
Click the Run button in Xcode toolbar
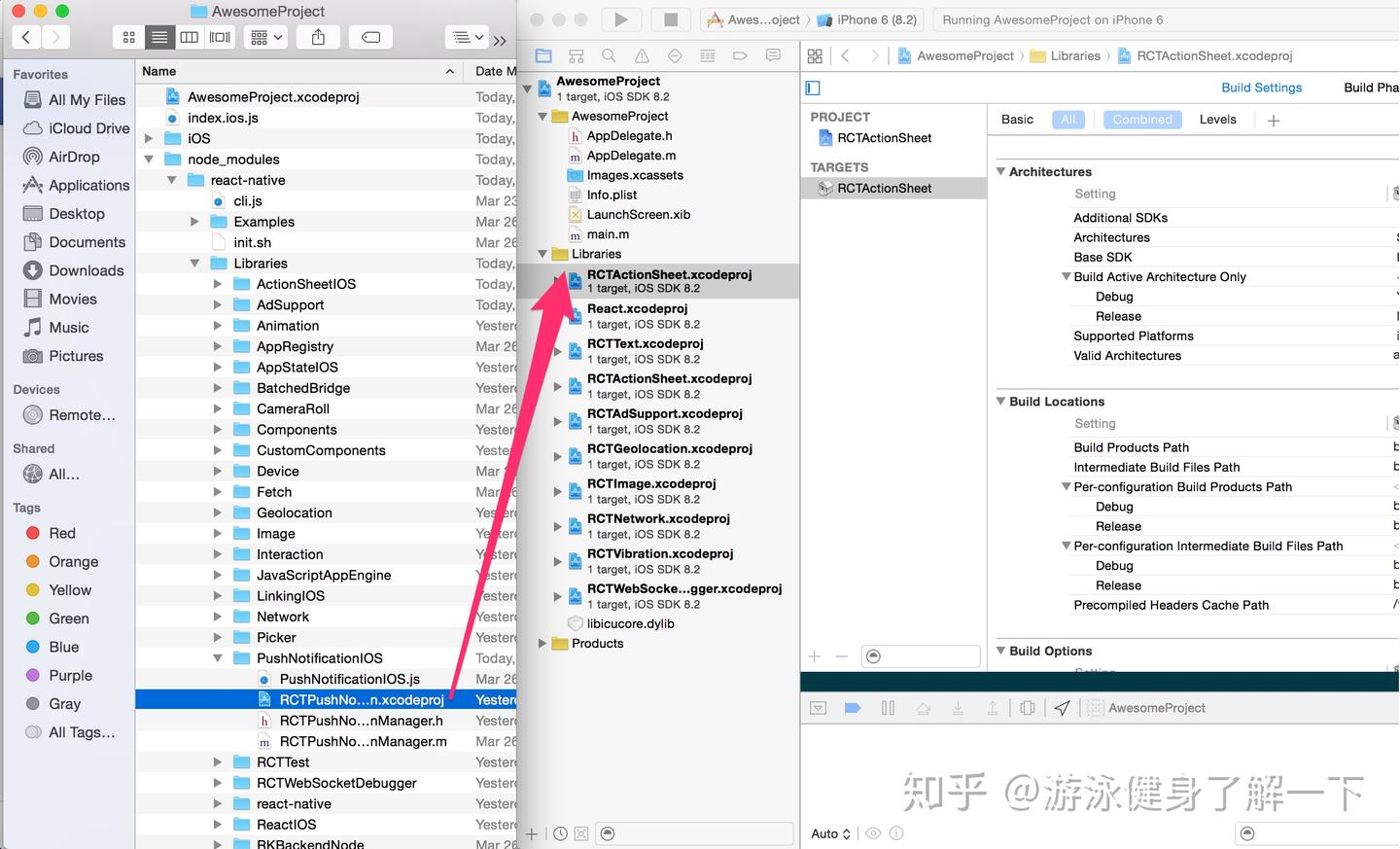[x=621, y=18]
